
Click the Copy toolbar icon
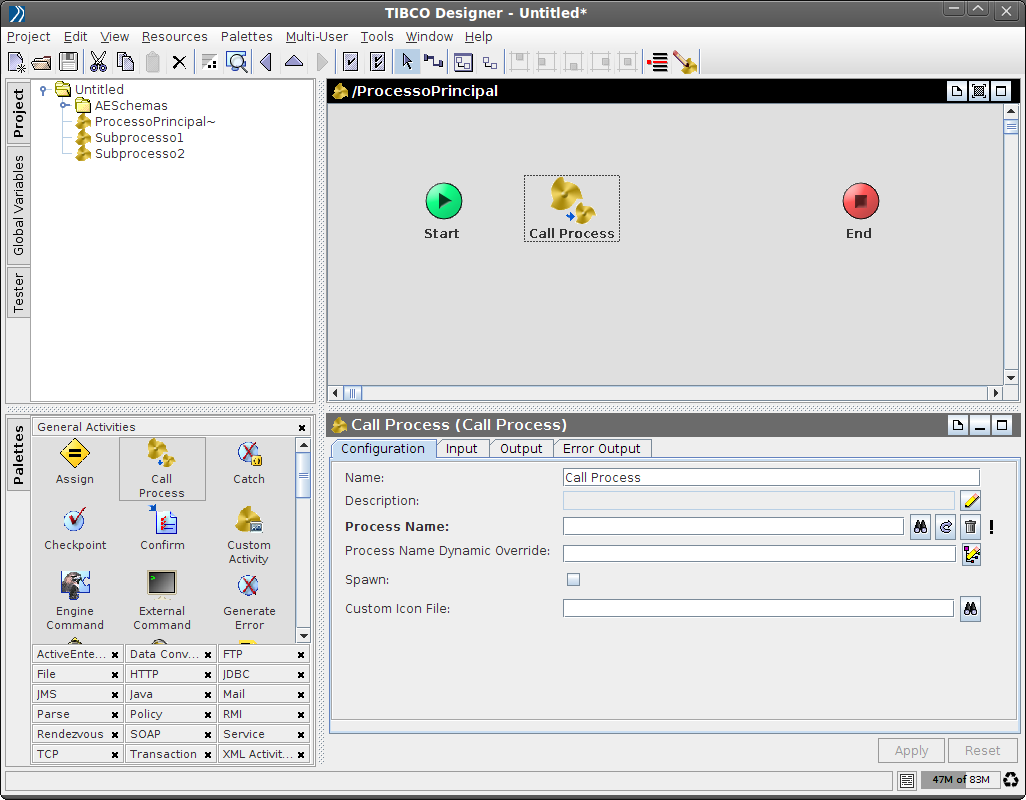pyautogui.click(x=125, y=62)
